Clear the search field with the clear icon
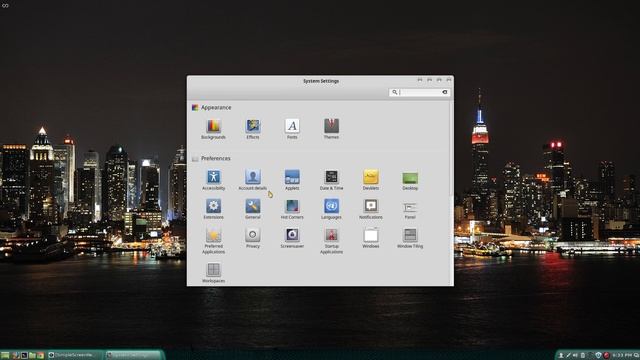Image resolution: width=640 pixels, height=360 pixels. click(445, 92)
